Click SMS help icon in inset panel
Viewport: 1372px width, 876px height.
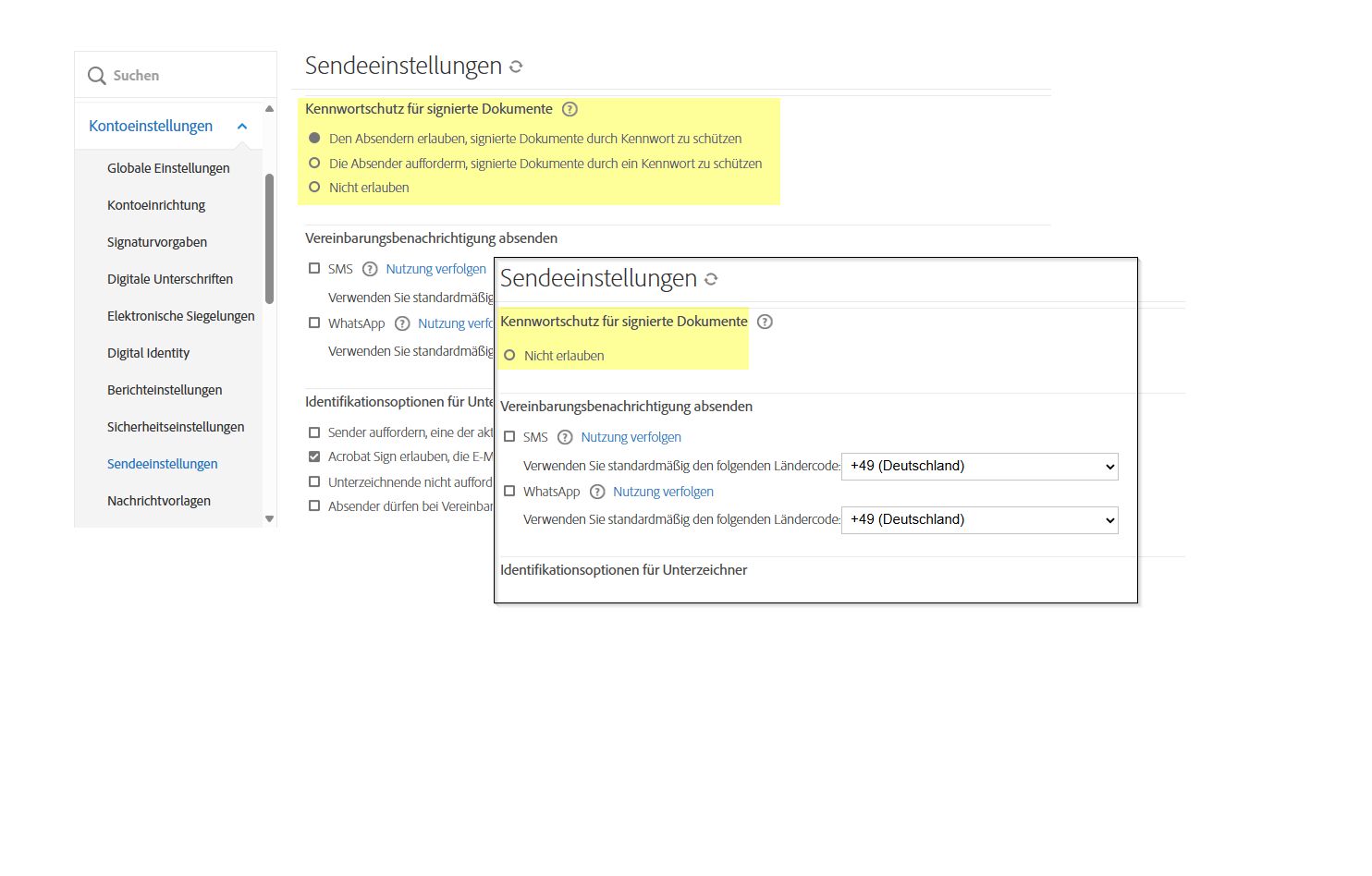(x=565, y=437)
